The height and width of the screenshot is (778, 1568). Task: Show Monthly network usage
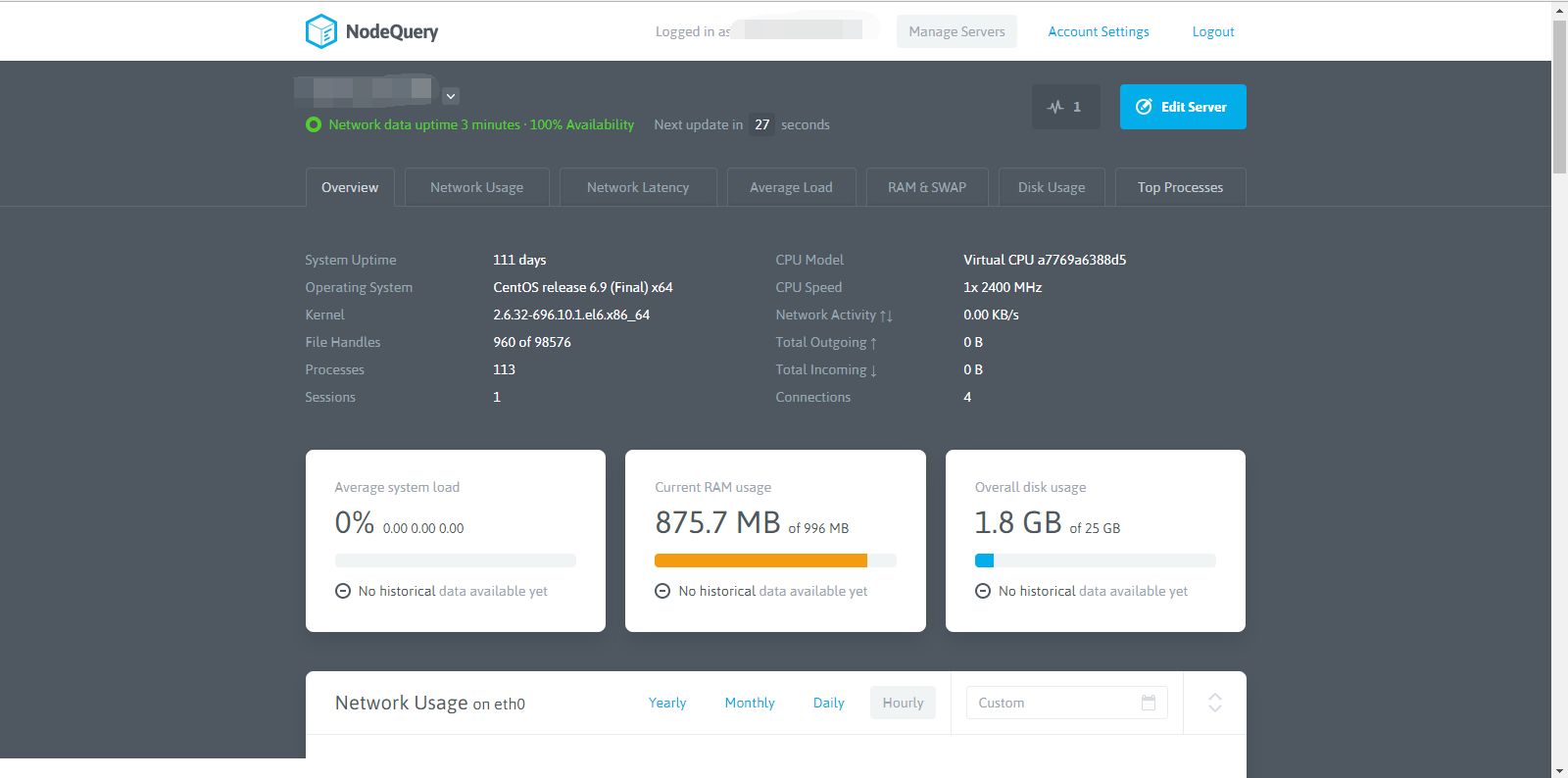[x=750, y=703]
